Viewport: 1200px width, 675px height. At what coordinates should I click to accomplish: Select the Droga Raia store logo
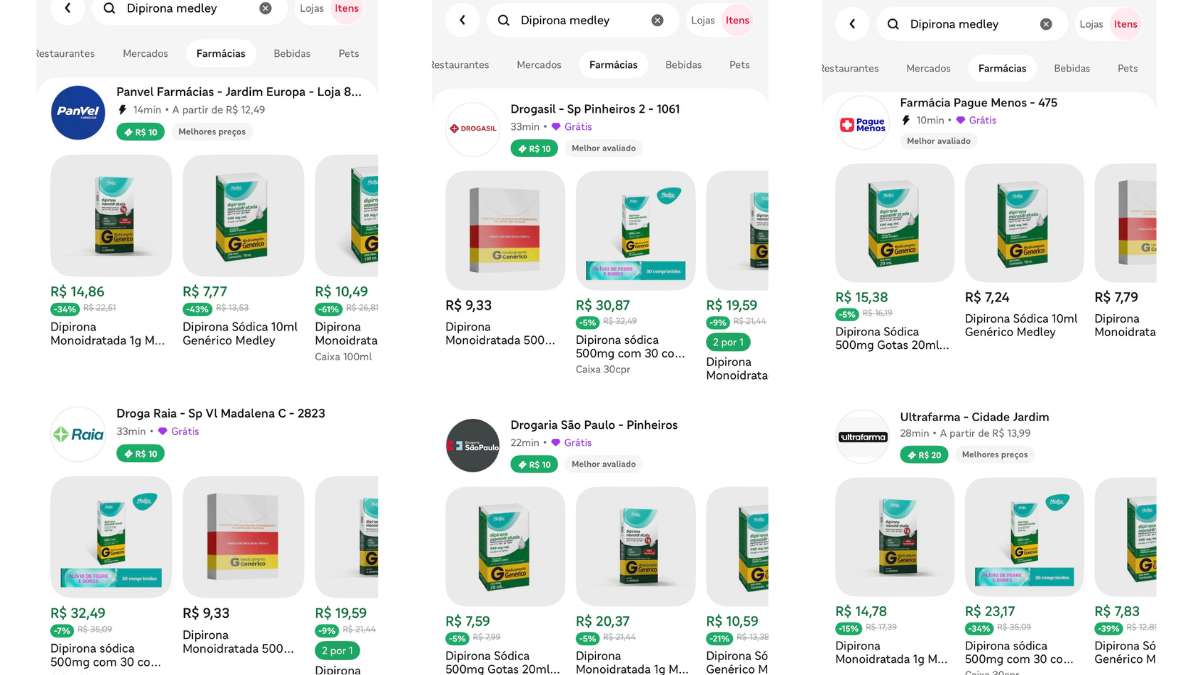78,434
